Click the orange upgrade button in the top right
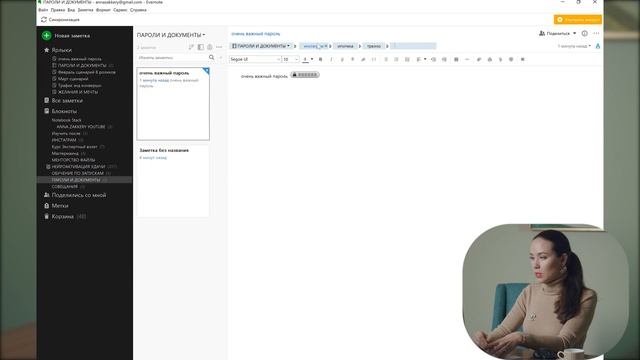 coord(578,20)
